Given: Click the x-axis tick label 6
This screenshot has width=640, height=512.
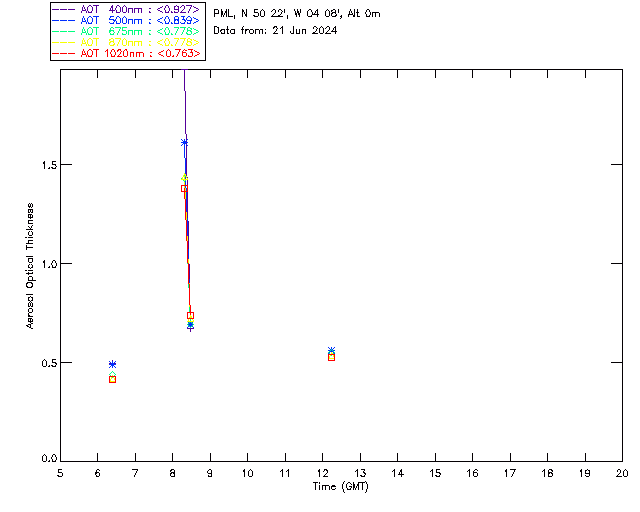Looking at the screenshot, I should [x=98, y=473].
